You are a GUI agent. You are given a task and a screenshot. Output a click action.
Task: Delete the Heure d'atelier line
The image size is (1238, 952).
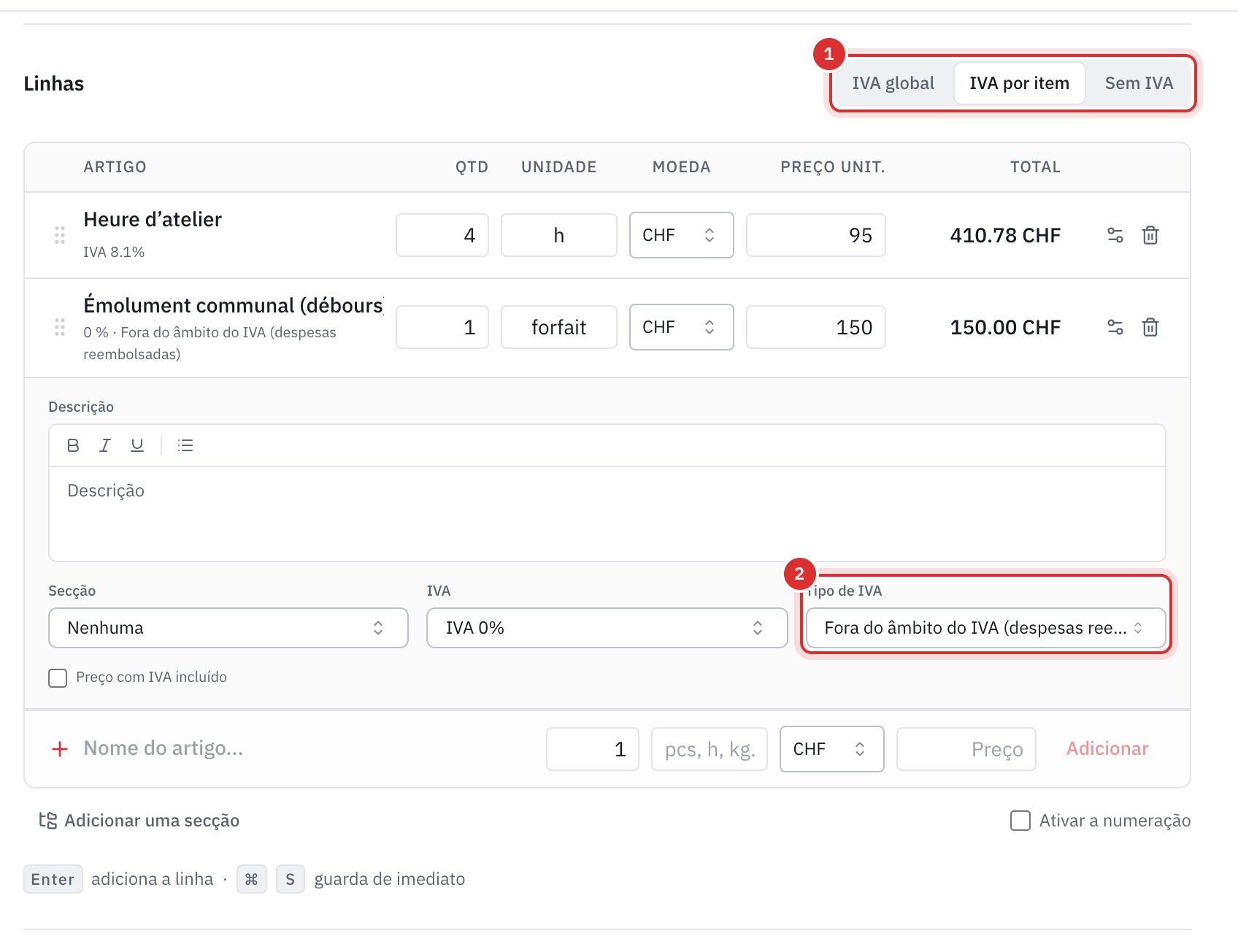(1150, 235)
